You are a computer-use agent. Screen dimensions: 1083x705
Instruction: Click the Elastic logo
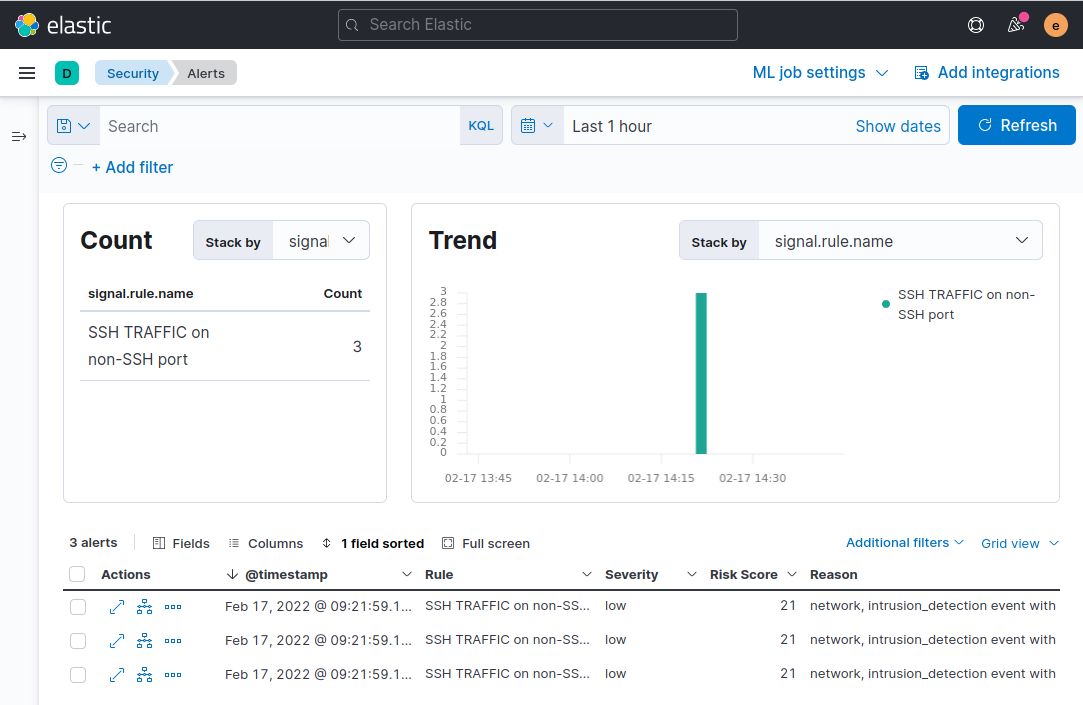(63, 25)
